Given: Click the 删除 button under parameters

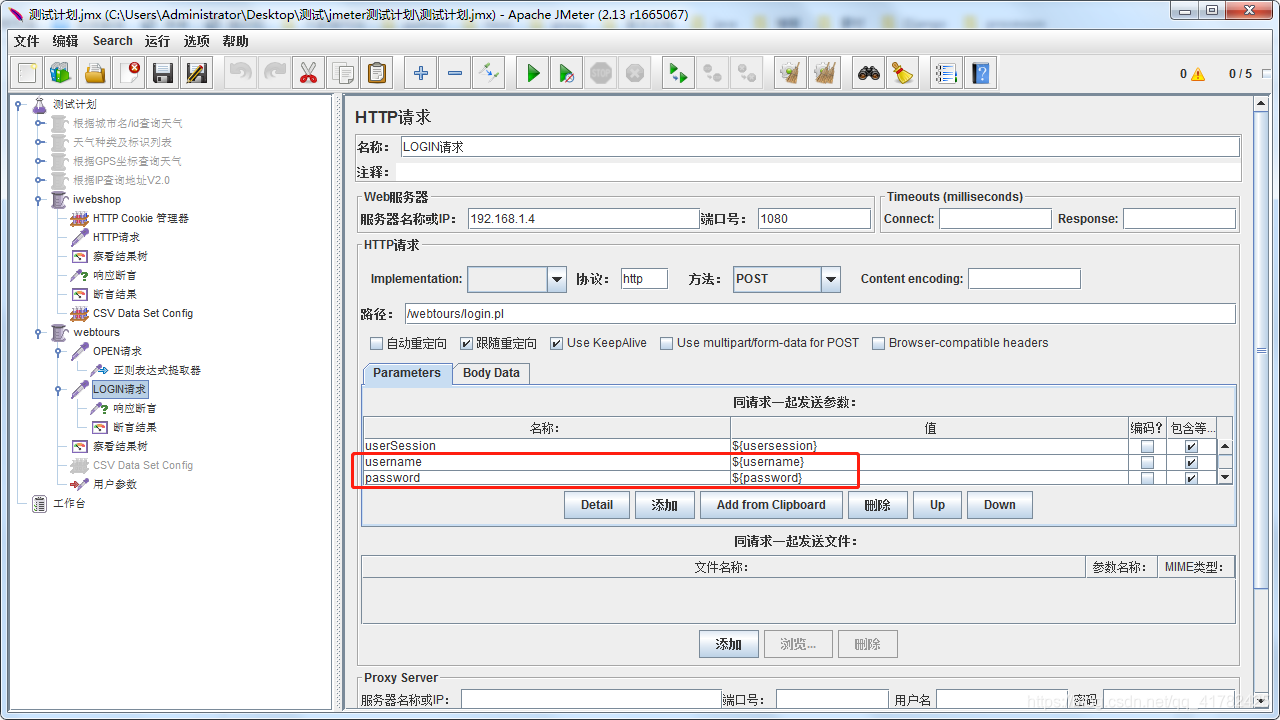Looking at the screenshot, I should [877, 505].
